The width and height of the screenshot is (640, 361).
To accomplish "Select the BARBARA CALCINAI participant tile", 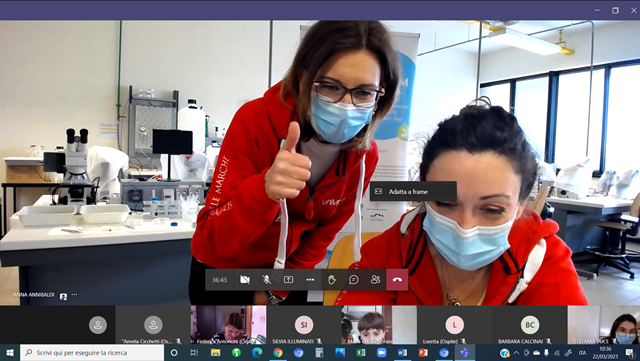I will pyautogui.click(x=529, y=325).
